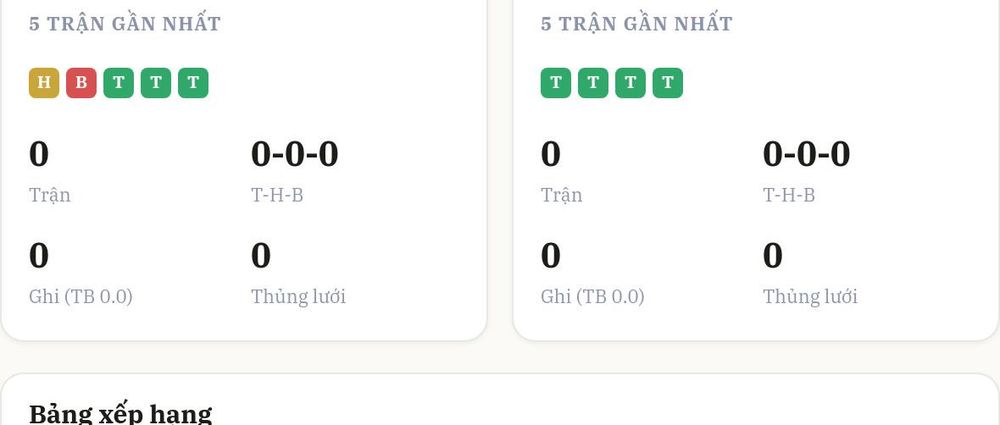This screenshot has width=1000, height=425.
Task: Click left card '5 TRẬN GẦN NHẤT' heading
Action: pos(125,24)
